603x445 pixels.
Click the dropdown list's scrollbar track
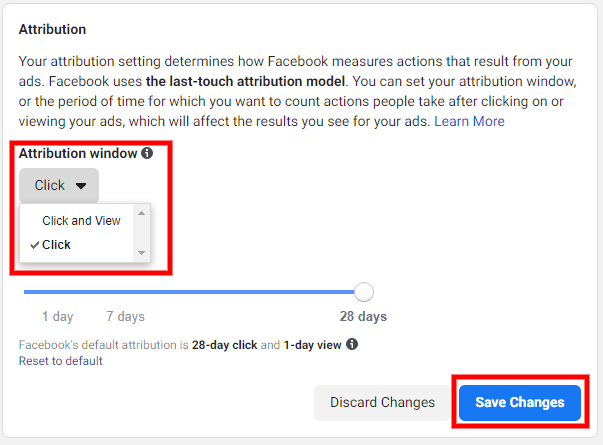pyautogui.click(x=142, y=233)
